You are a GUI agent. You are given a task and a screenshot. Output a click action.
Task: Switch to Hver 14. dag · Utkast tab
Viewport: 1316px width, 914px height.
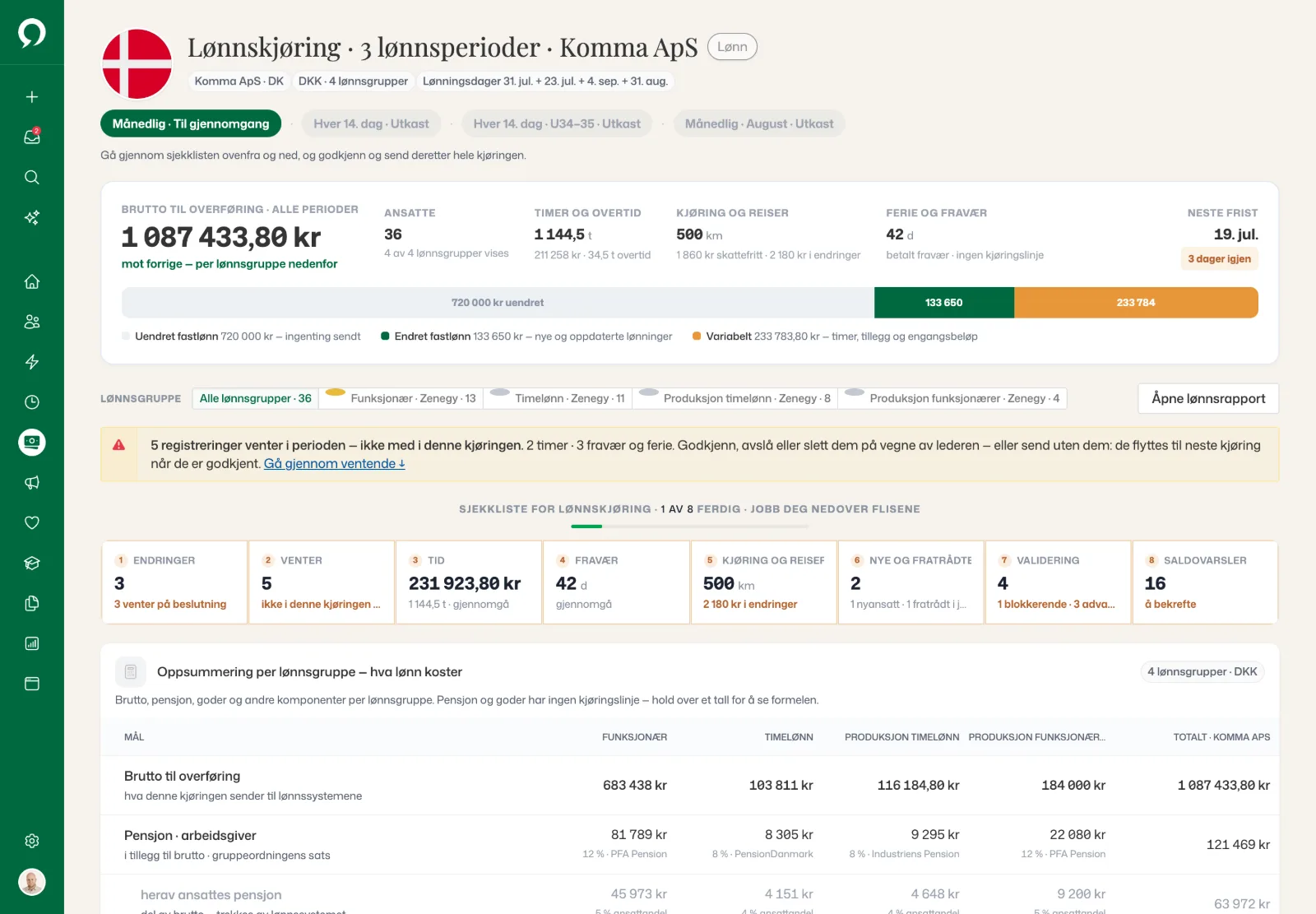(x=371, y=124)
